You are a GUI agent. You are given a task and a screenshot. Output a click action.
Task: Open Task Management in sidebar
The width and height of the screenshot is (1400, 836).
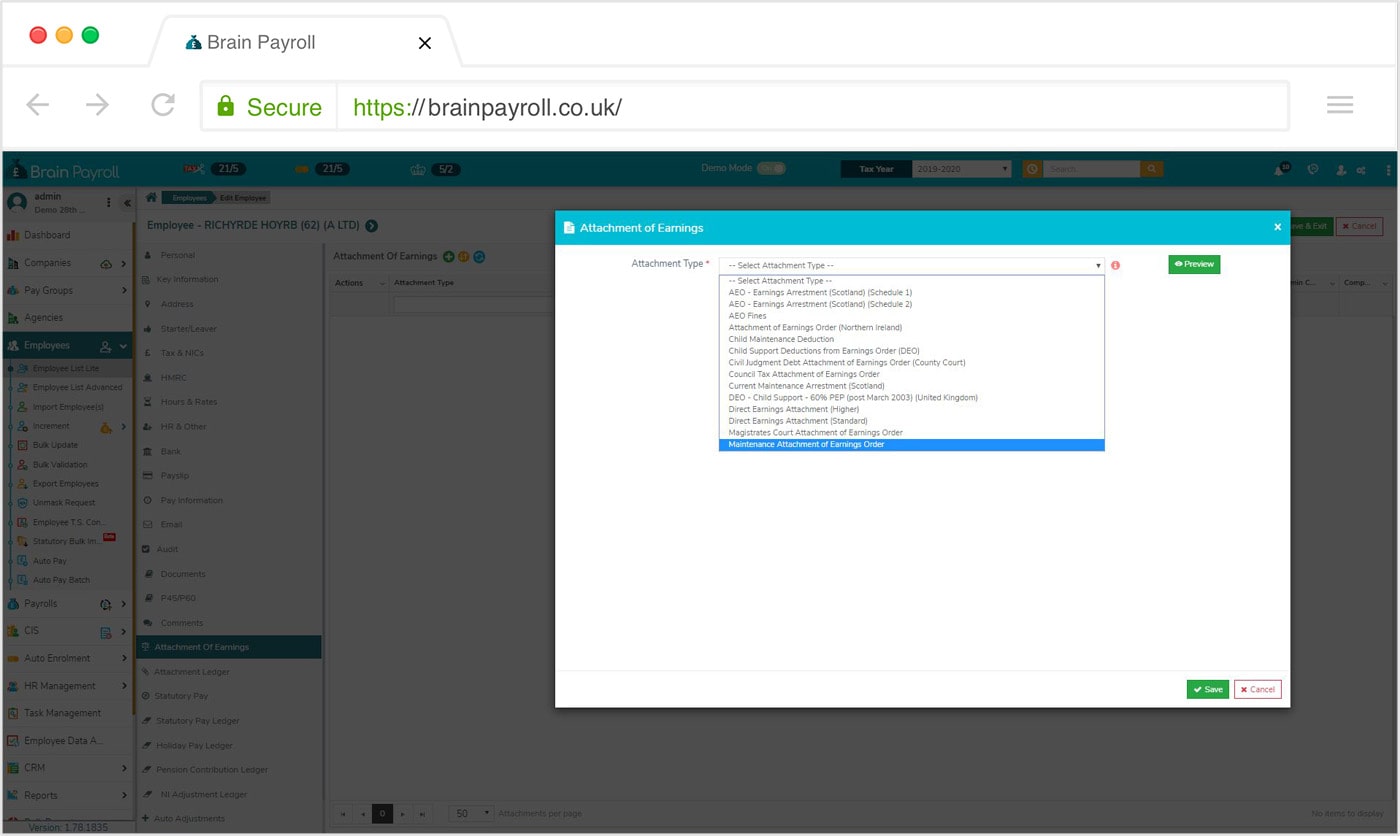pos(66,713)
